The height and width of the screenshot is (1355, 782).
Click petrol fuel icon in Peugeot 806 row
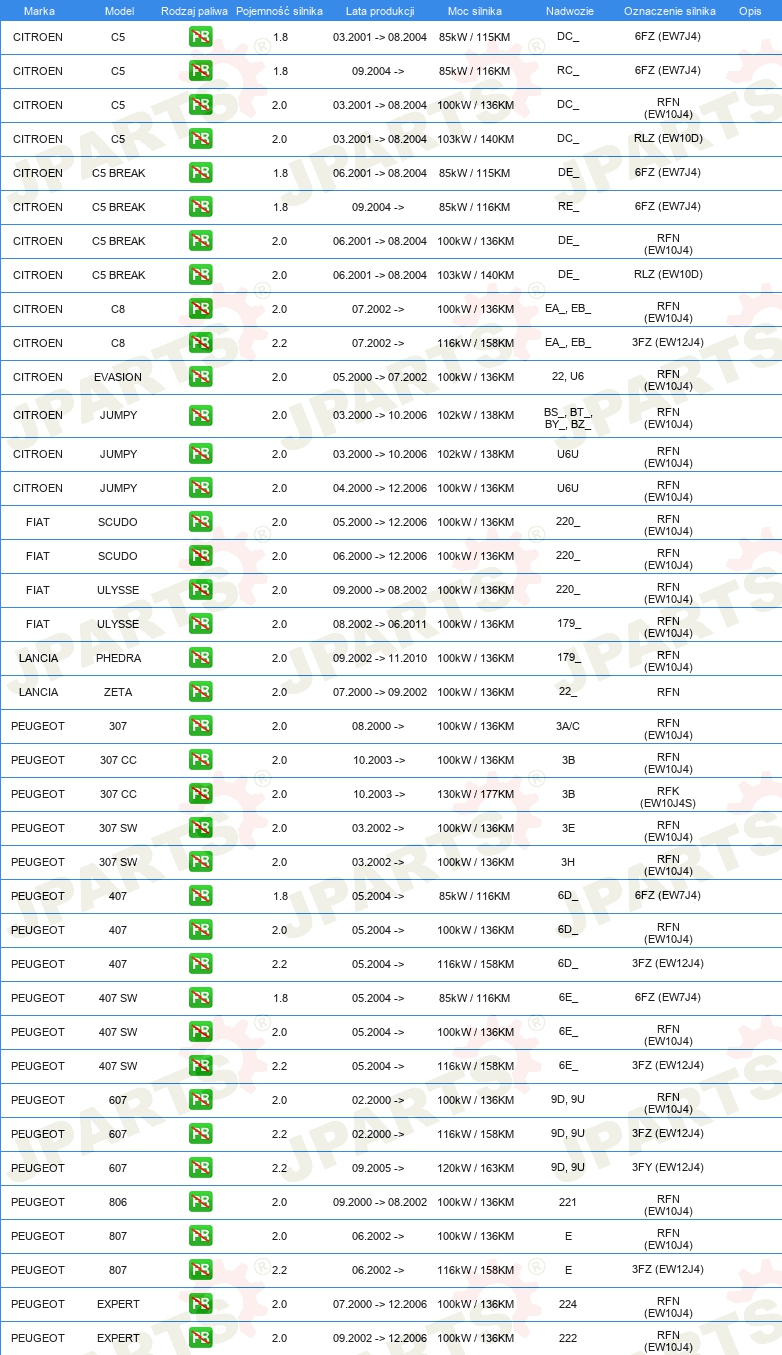(201, 1202)
